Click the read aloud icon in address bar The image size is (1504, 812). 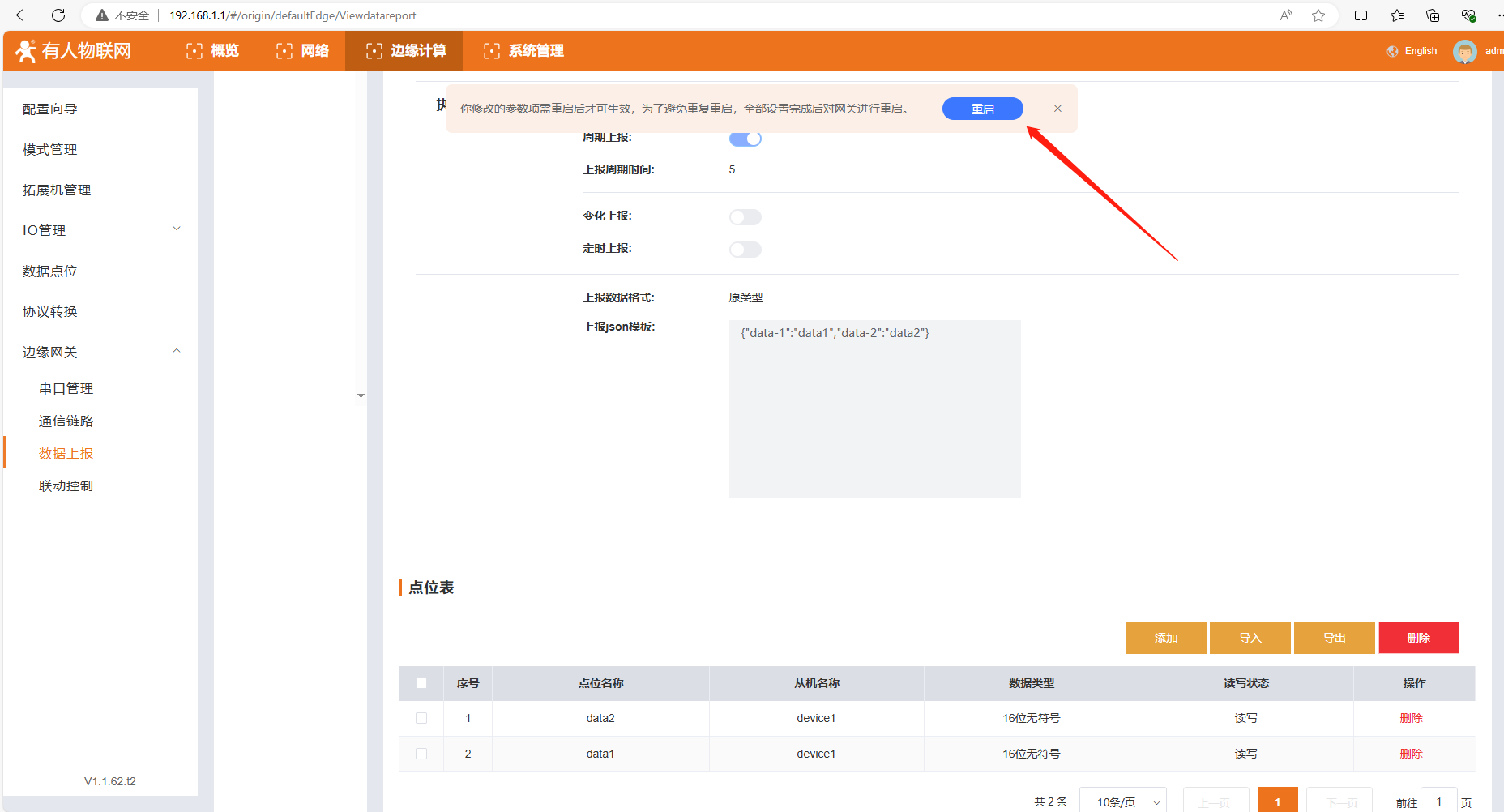(x=1286, y=15)
